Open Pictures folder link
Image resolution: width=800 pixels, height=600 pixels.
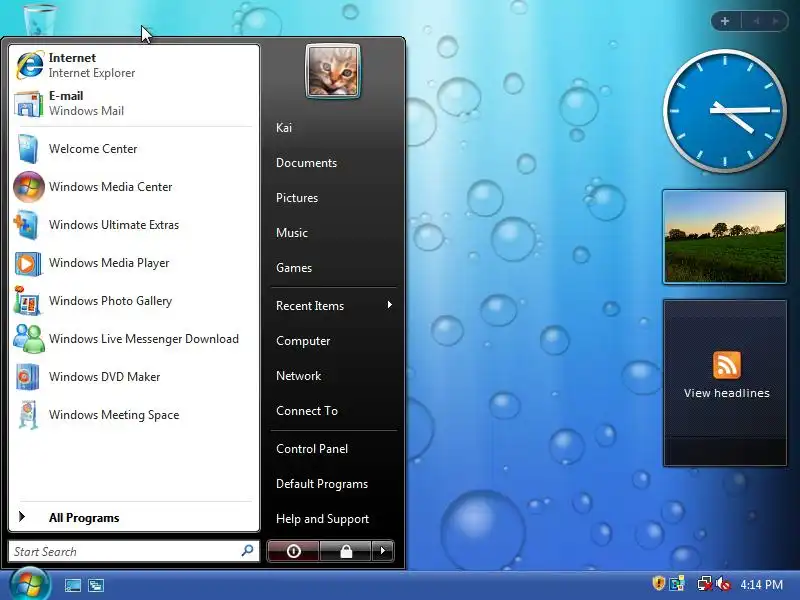(x=297, y=198)
